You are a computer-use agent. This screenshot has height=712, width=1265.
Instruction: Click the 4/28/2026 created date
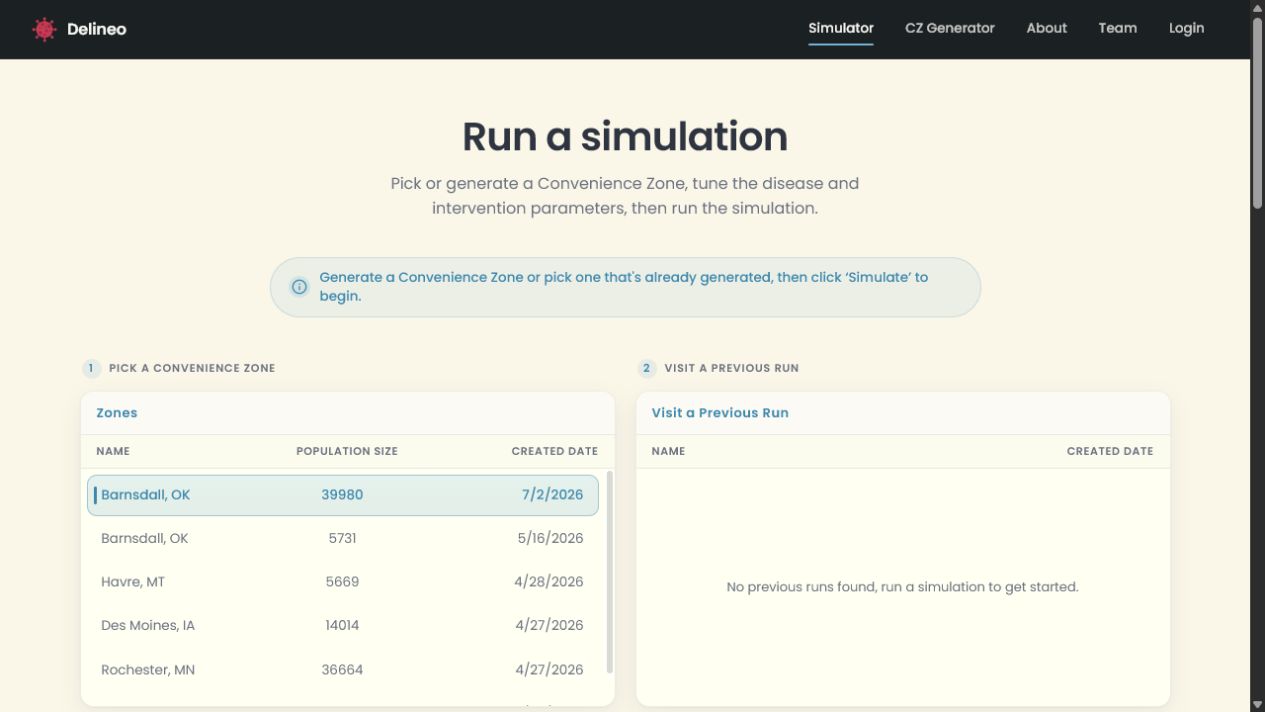click(x=549, y=582)
